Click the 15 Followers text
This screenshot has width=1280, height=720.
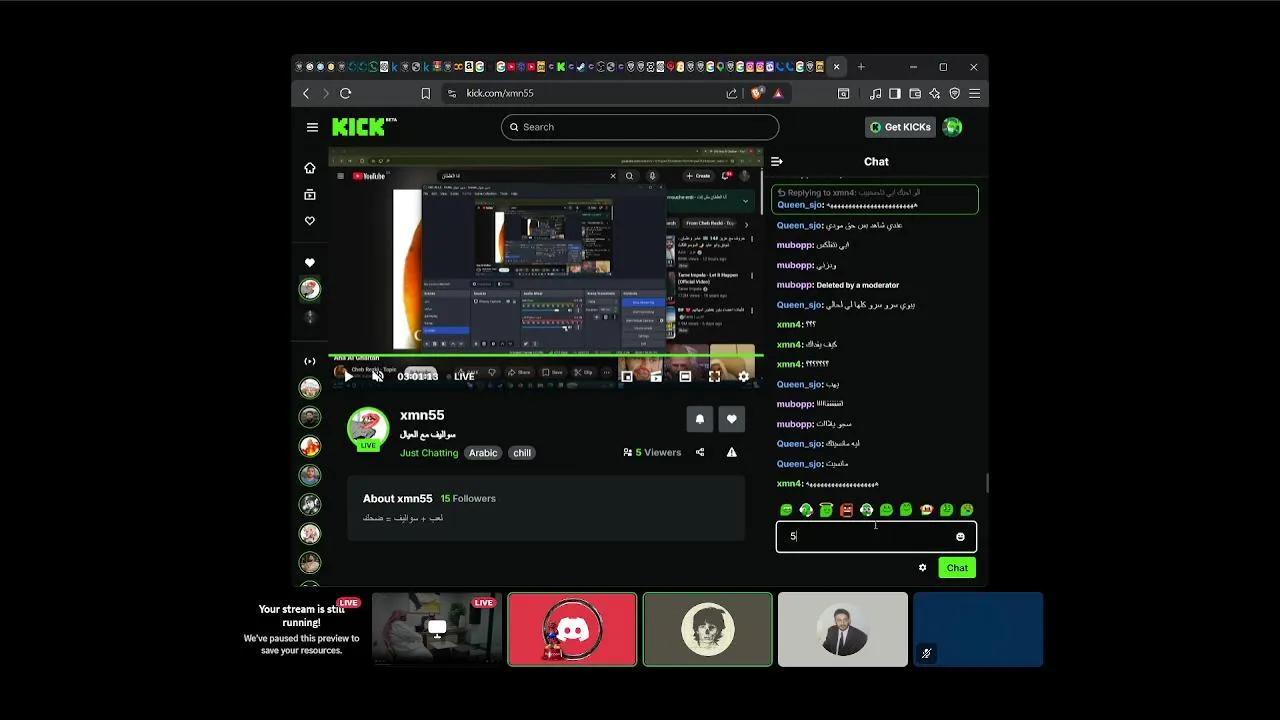[x=468, y=498]
